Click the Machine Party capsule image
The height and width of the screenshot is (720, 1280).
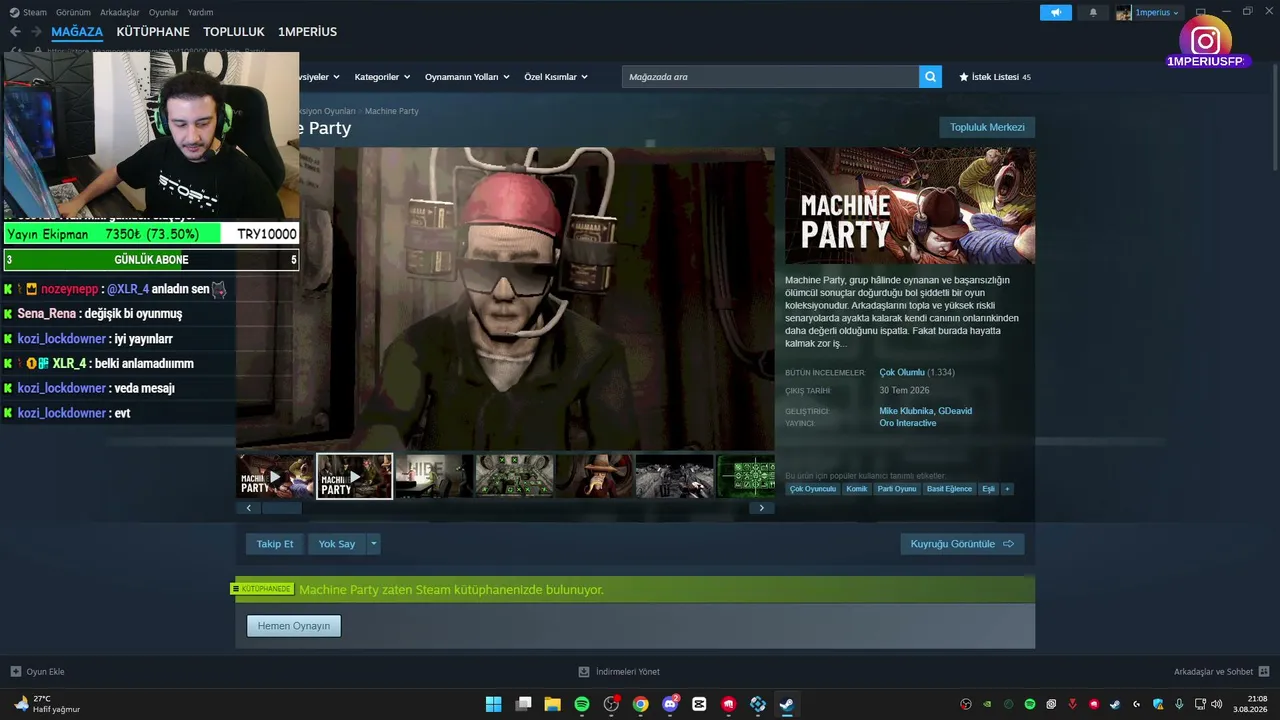(910, 206)
